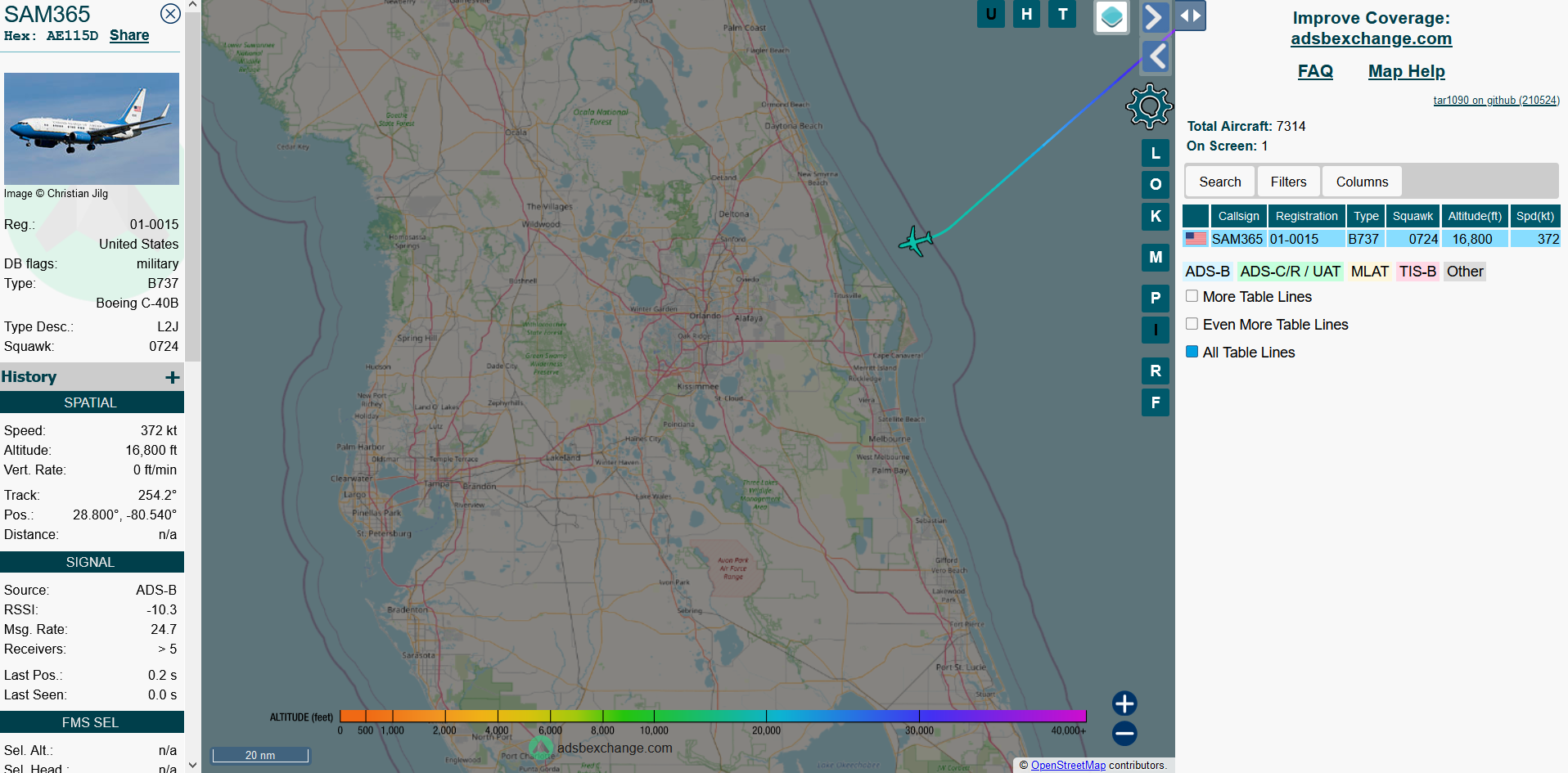The width and height of the screenshot is (1568, 773).
Task: Open the Columns tab
Action: (1362, 182)
